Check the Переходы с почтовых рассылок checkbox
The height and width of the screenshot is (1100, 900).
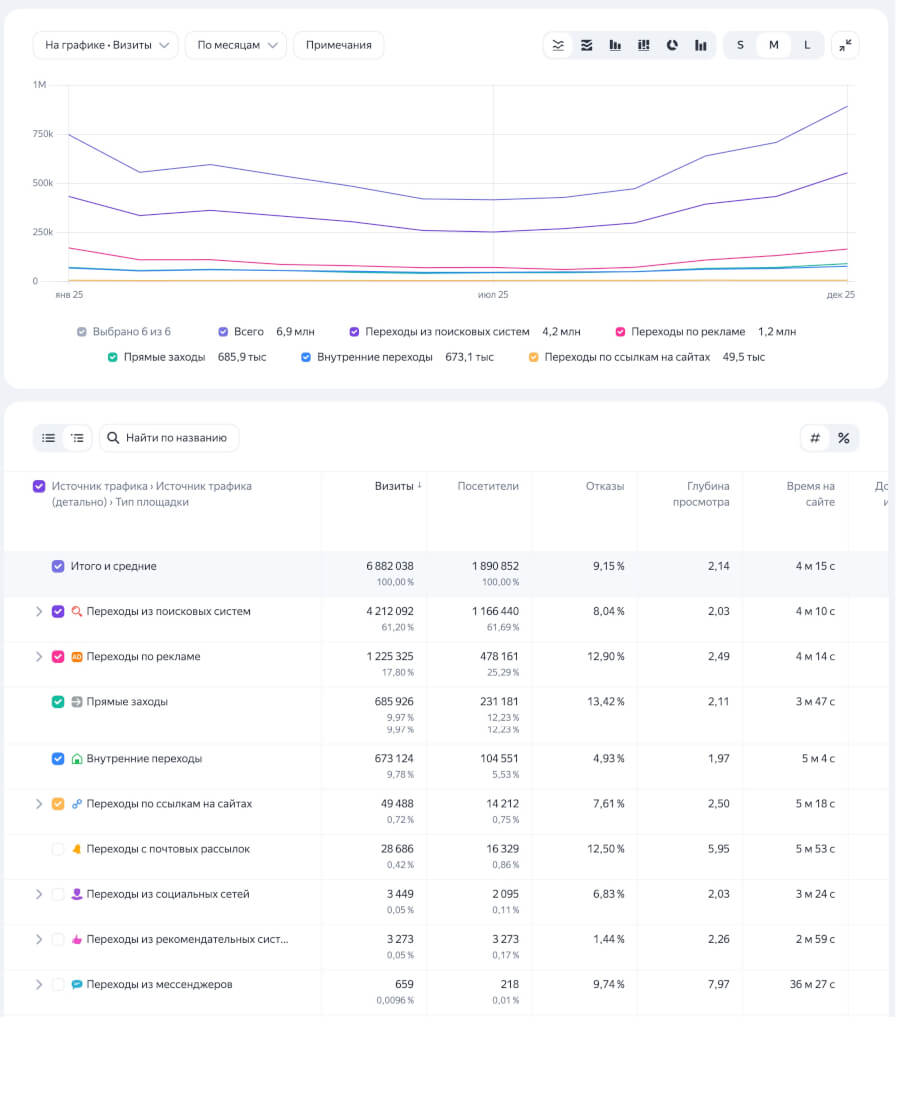point(58,849)
